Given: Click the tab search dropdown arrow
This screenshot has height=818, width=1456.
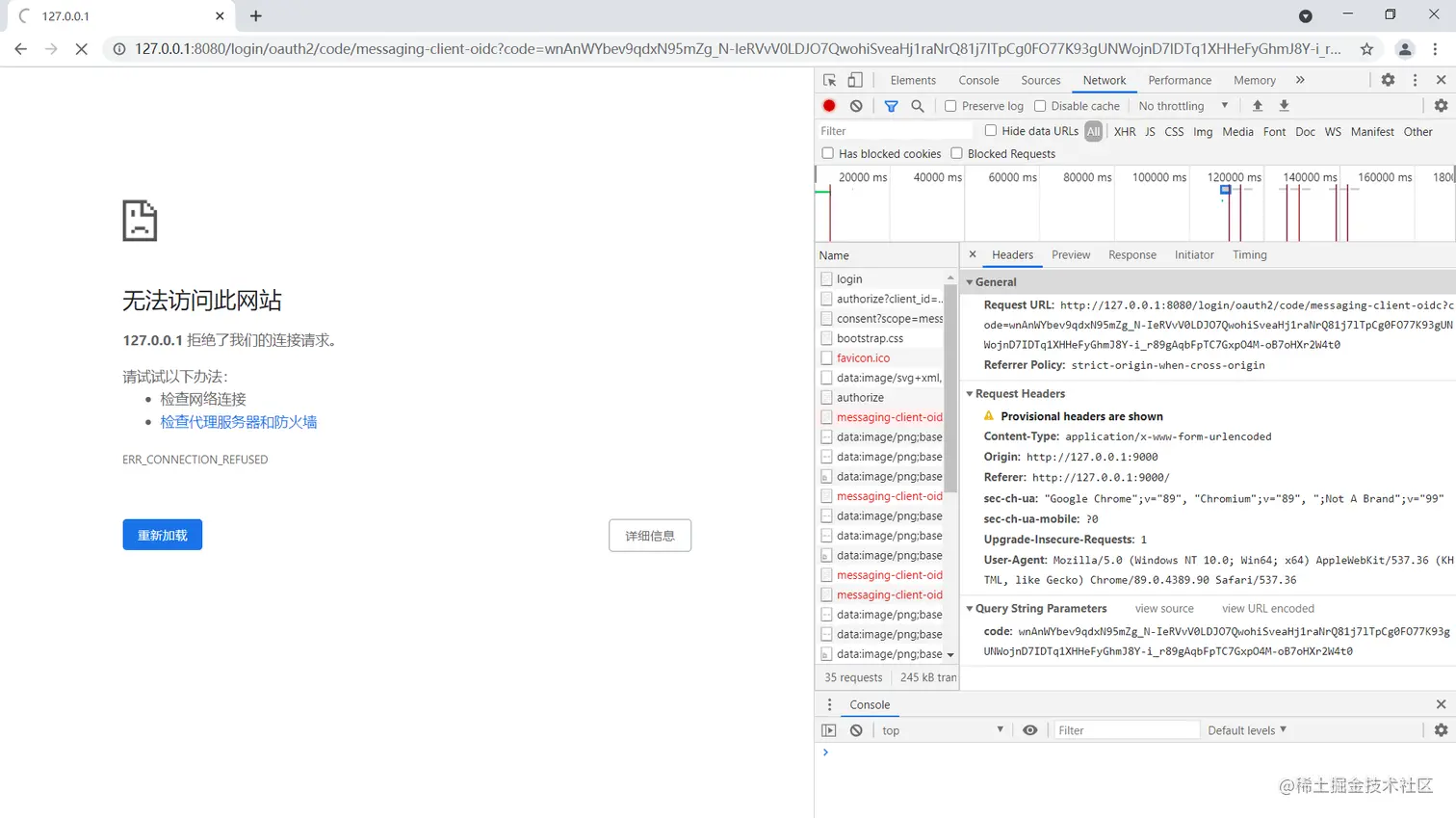Looking at the screenshot, I should 1305,16.
